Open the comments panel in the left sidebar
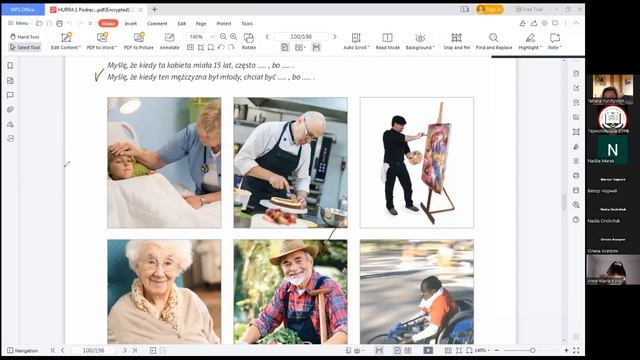The height and width of the screenshot is (360, 640). pyautogui.click(x=11, y=95)
